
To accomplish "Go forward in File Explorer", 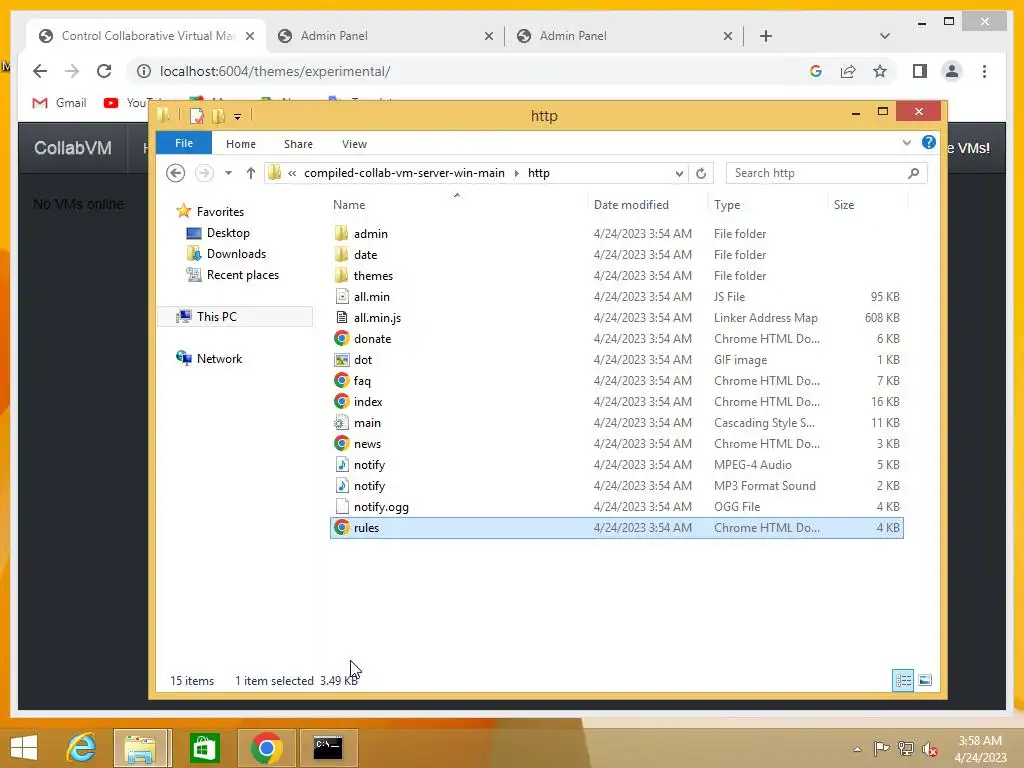I will point(204,173).
